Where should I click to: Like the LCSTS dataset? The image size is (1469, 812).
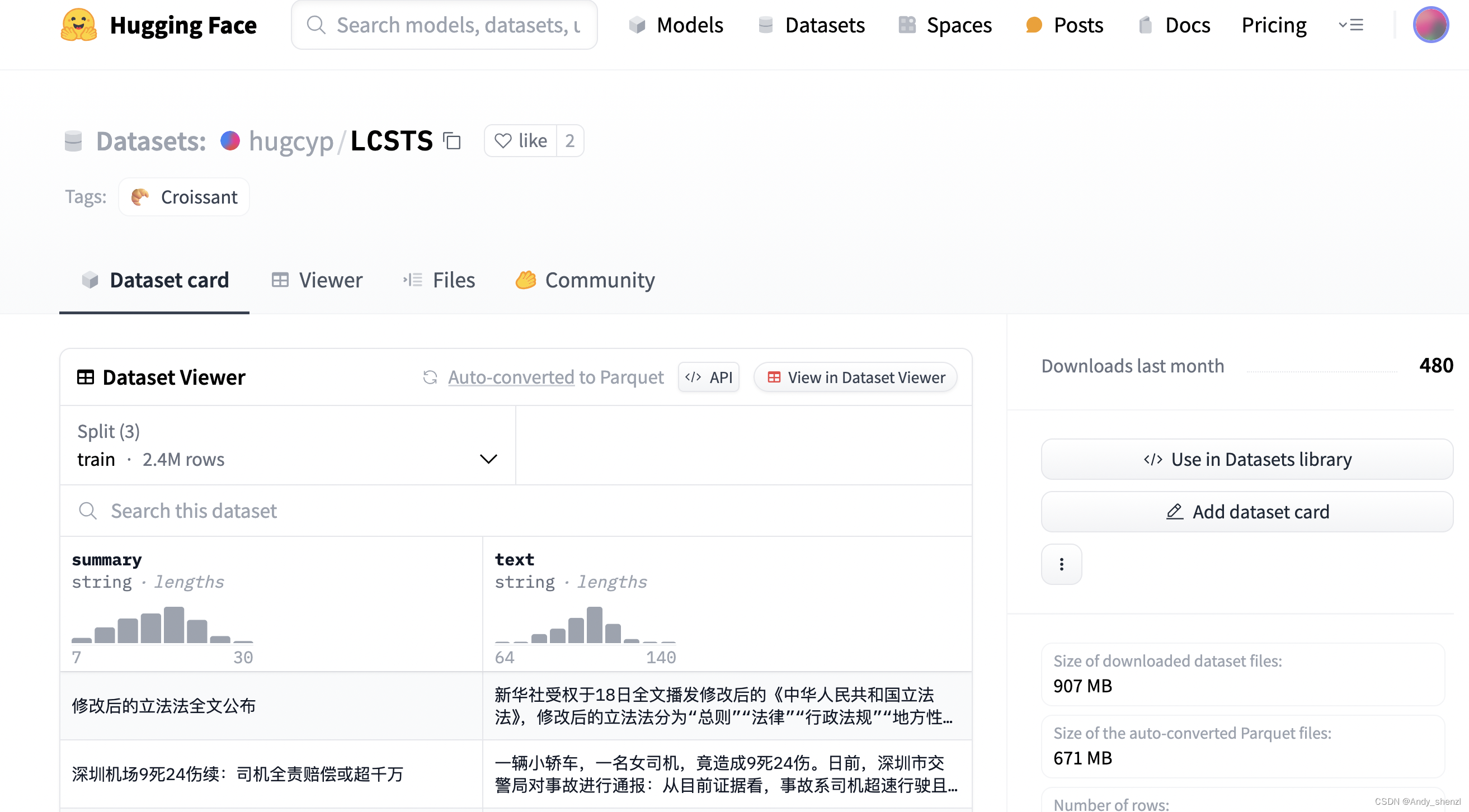(x=520, y=141)
